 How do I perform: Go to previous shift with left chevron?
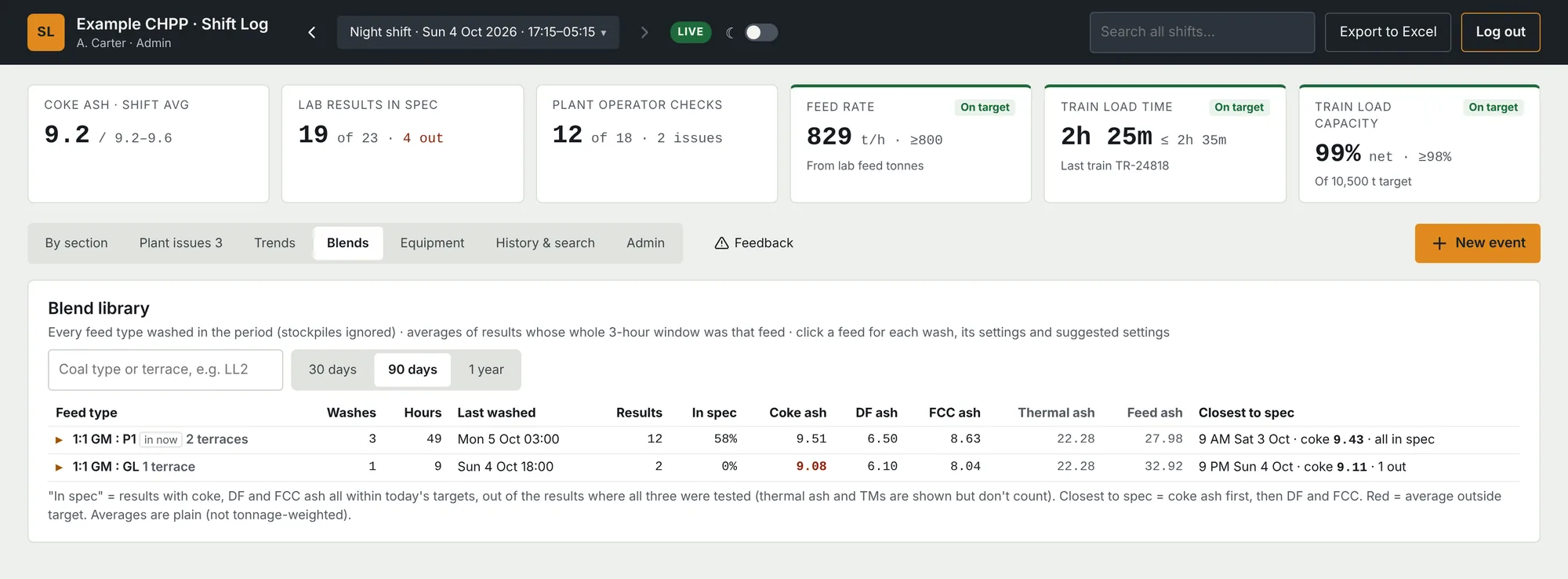[312, 32]
